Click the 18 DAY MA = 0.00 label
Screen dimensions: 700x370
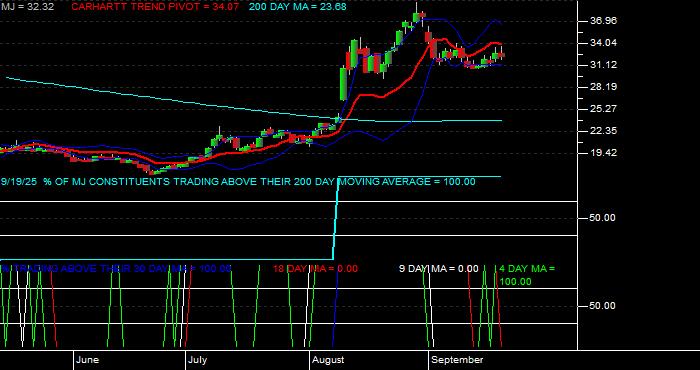click(315, 269)
